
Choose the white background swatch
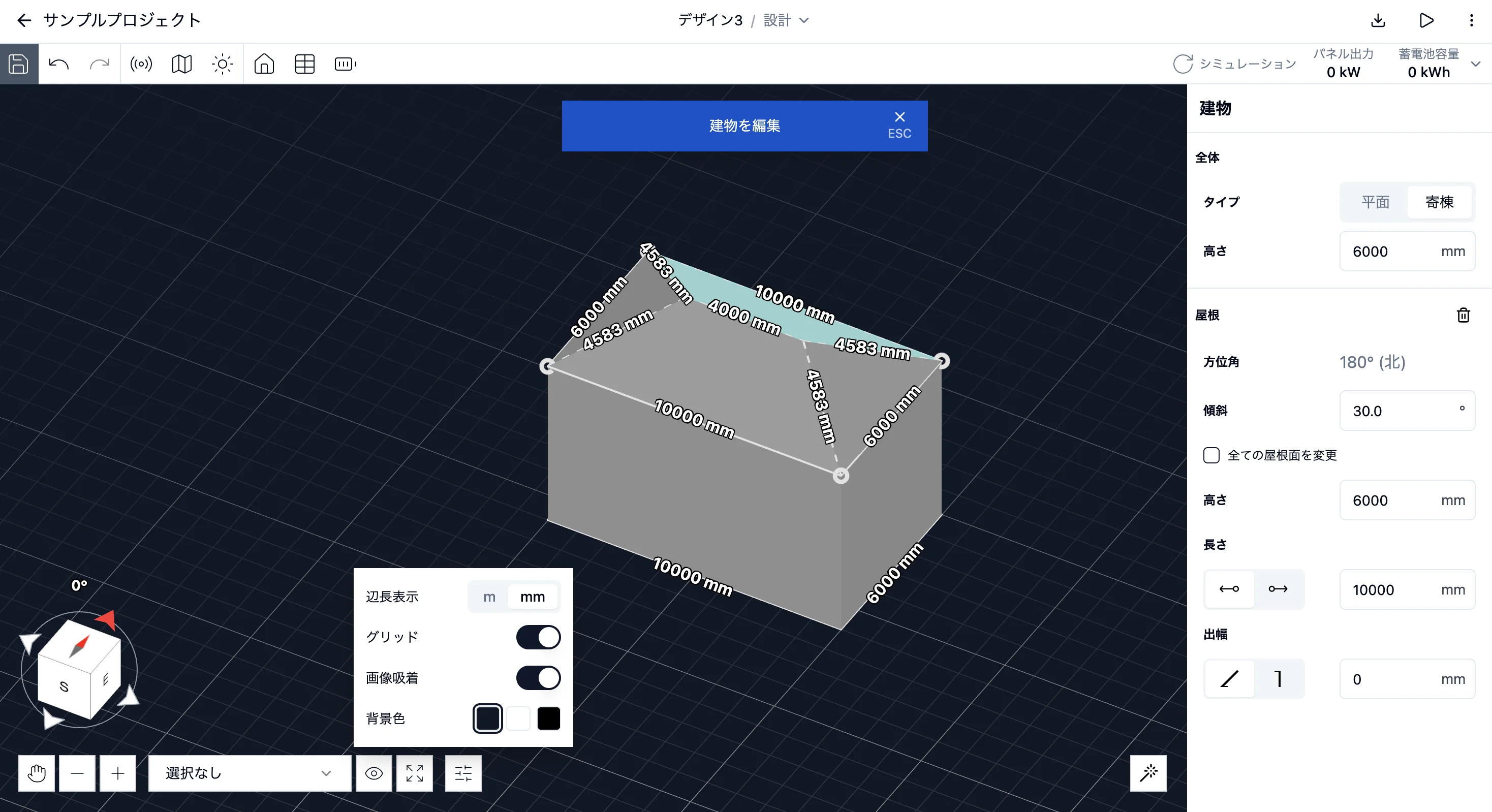[518, 719]
